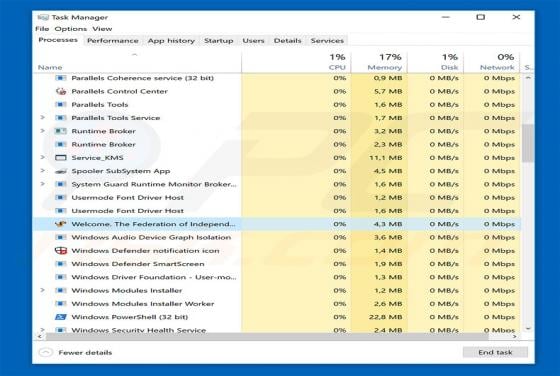Select the Welcome. The Federation of Independ... row
Image resolution: width=560 pixels, height=376 pixels.
(277, 224)
